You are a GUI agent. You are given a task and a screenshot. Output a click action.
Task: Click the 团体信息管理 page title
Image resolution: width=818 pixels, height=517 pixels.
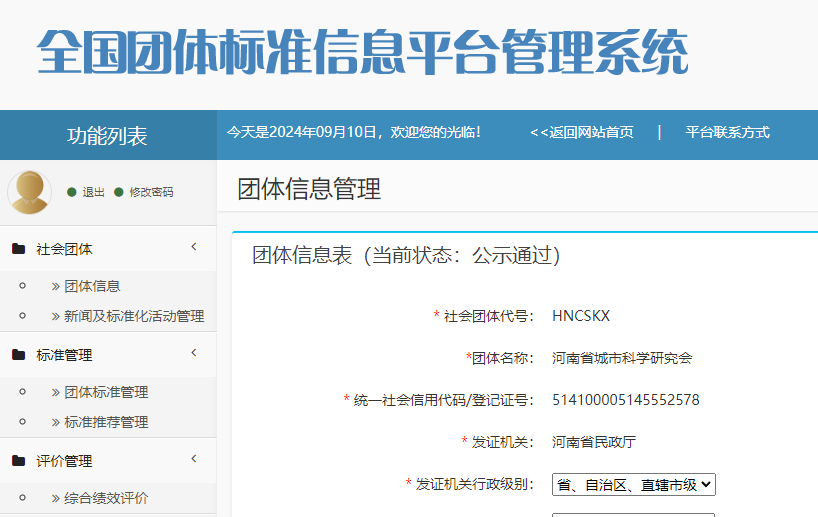point(309,189)
